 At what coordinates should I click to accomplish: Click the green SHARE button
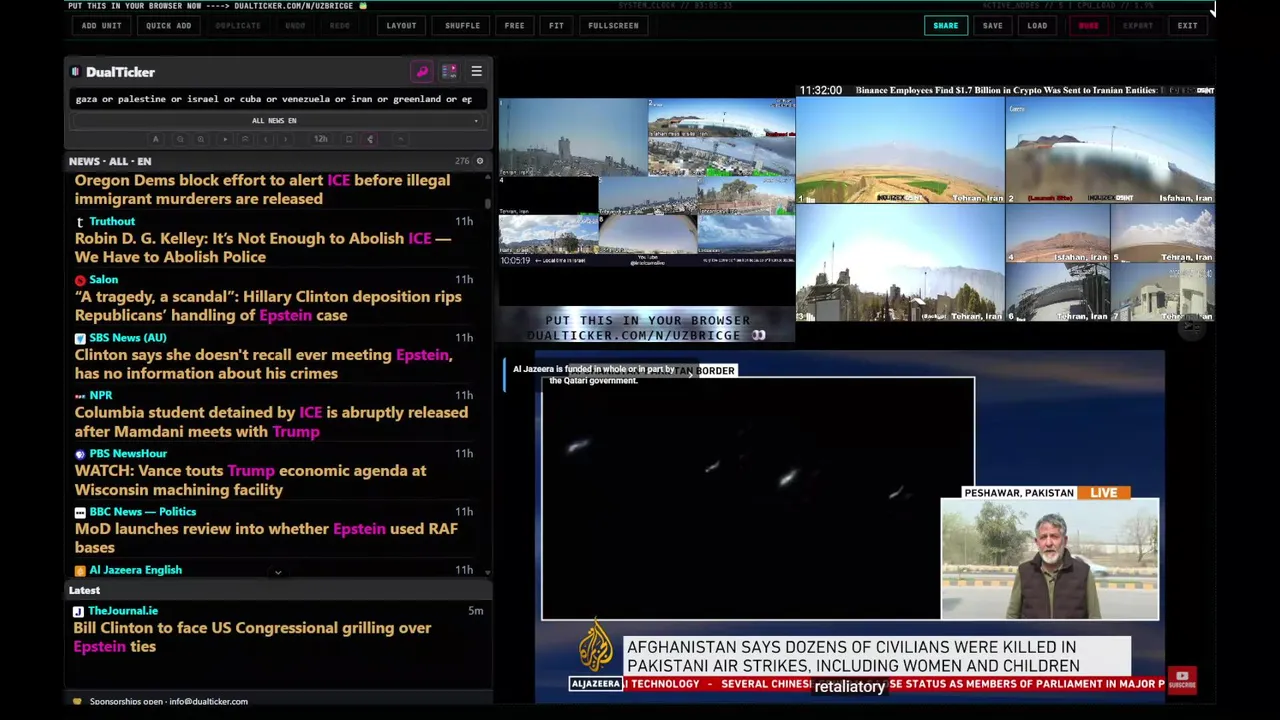point(945,26)
